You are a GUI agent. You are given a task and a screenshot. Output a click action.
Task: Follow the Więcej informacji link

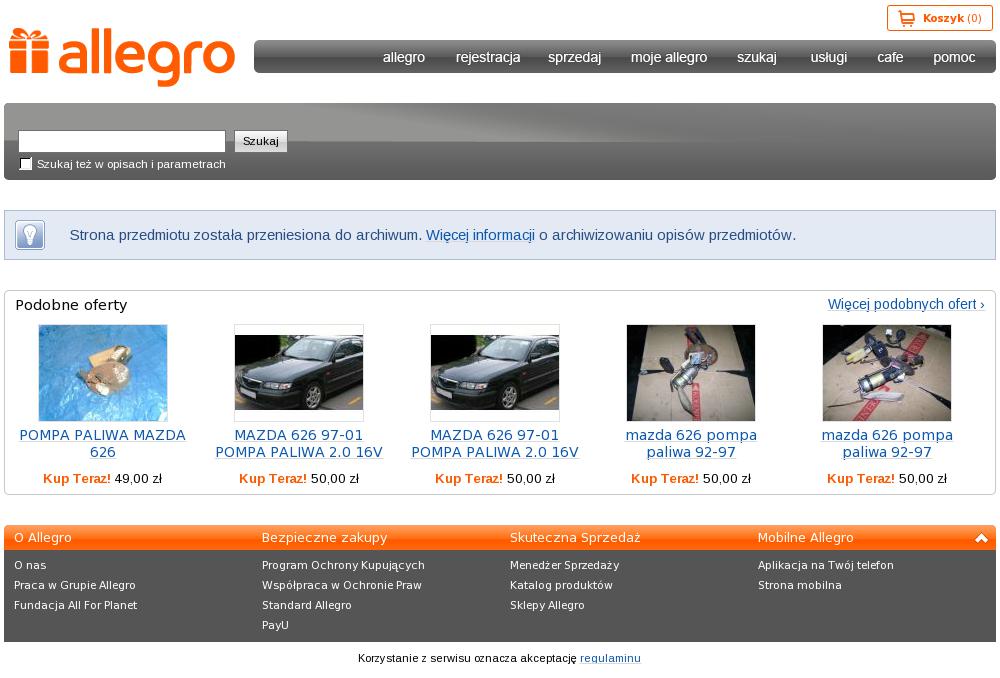click(x=480, y=235)
